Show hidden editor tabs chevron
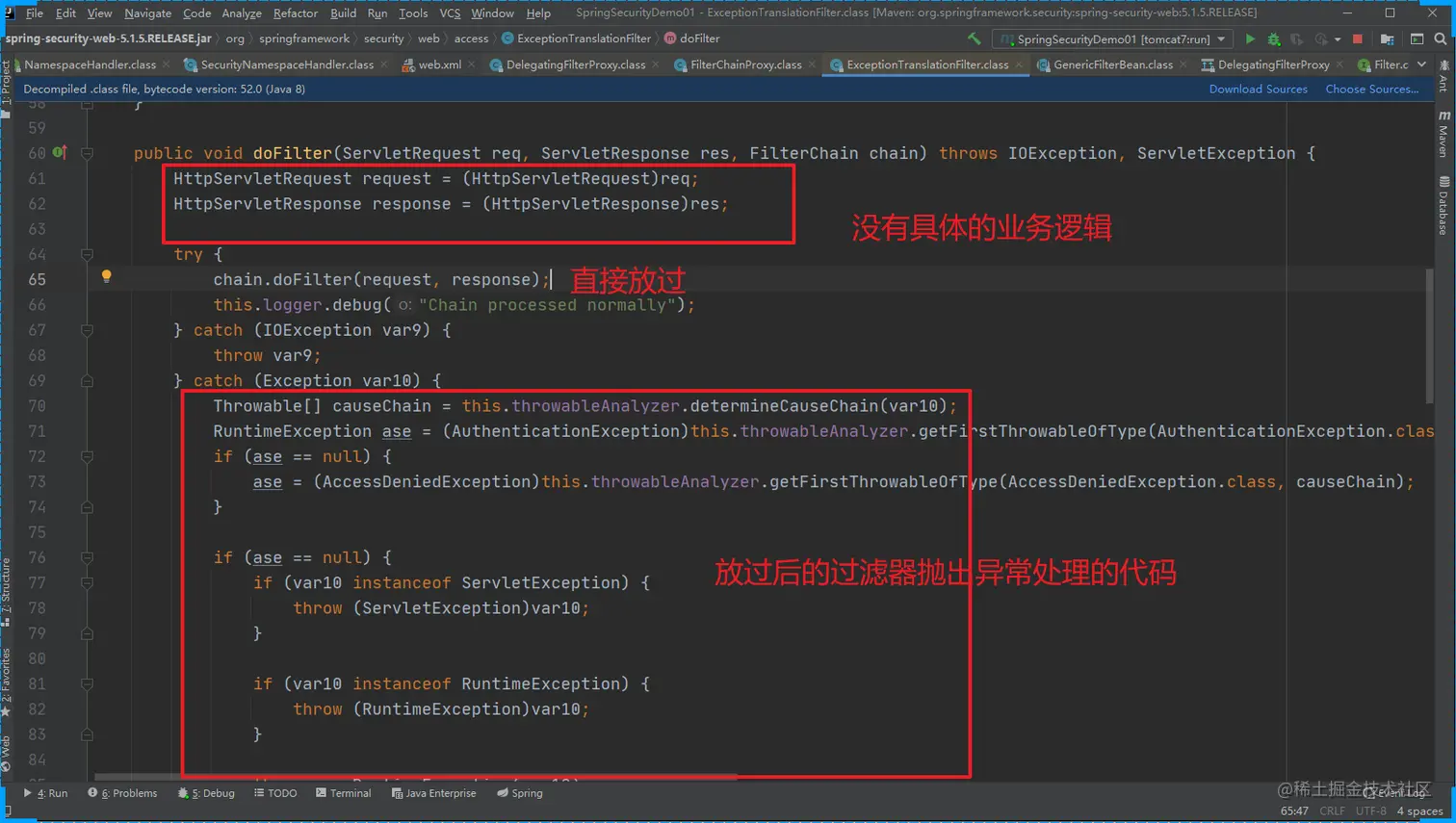Screen dimensions: 1456x823 [x=1422, y=64]
